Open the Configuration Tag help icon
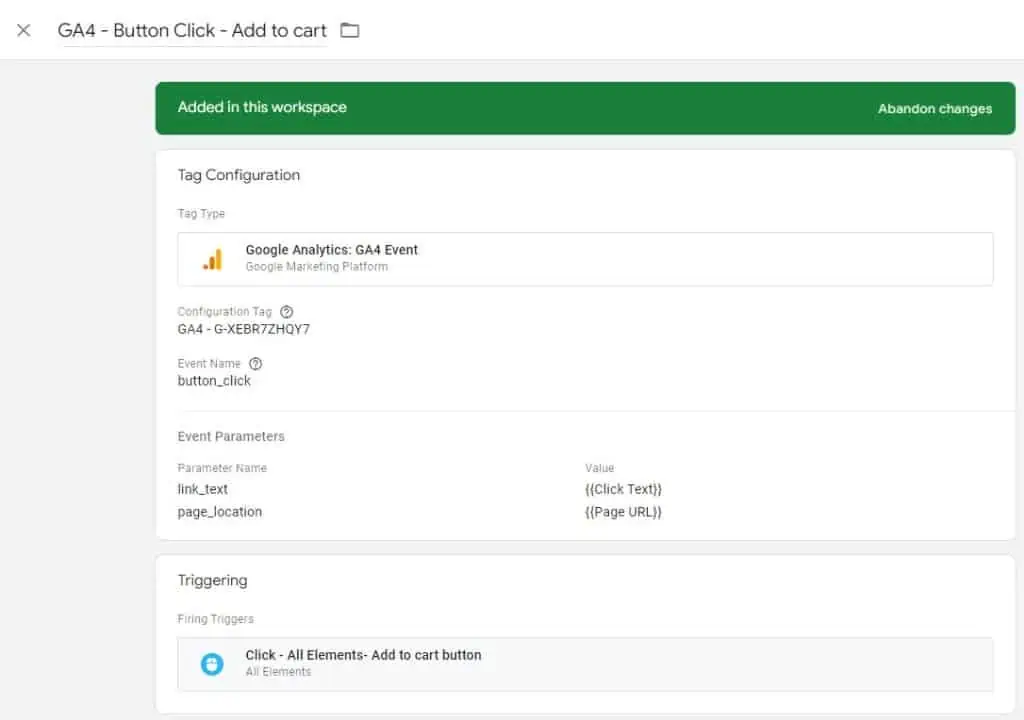Viewport: 1024px width, 720px height. pyautogui.click(x=286, y=311)
